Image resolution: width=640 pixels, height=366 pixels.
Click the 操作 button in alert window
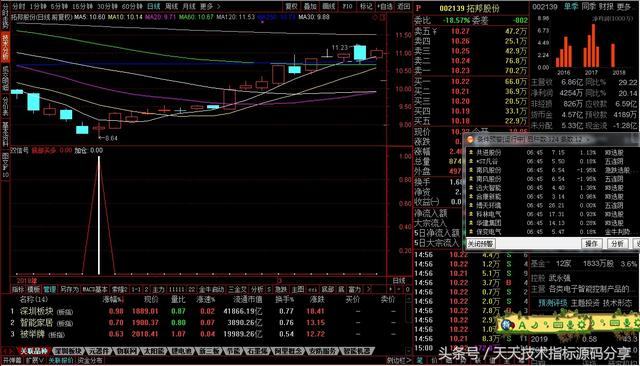[x=592, y=244]
